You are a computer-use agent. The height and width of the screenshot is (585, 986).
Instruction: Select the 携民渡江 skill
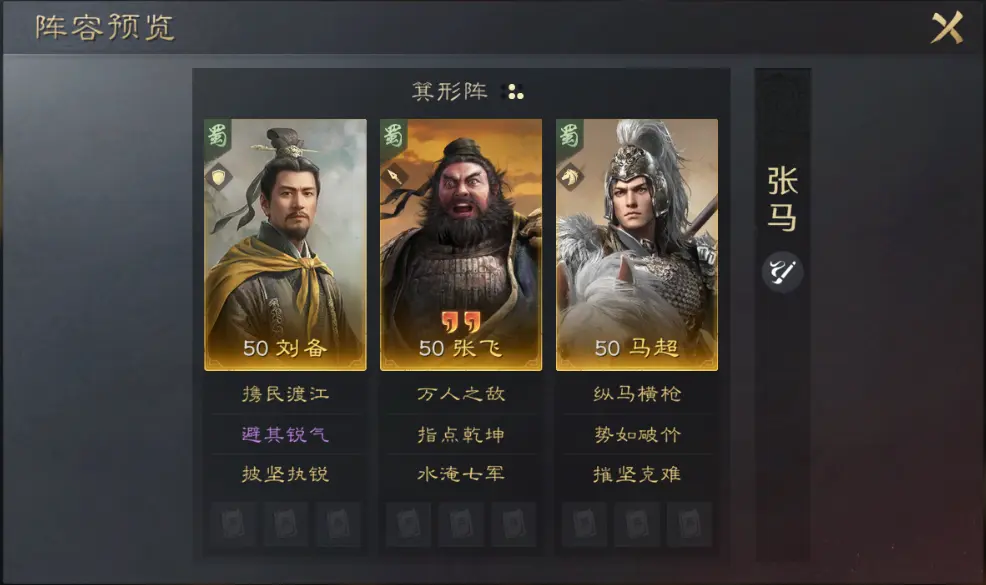285,394
